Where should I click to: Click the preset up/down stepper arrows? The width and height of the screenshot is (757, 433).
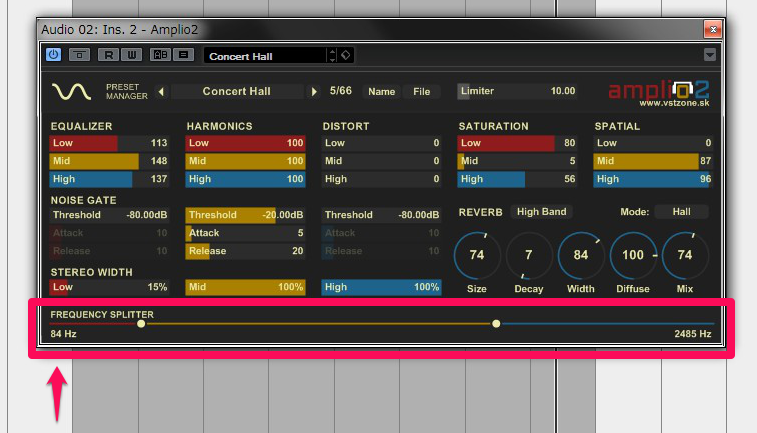[x=332, y=56]
